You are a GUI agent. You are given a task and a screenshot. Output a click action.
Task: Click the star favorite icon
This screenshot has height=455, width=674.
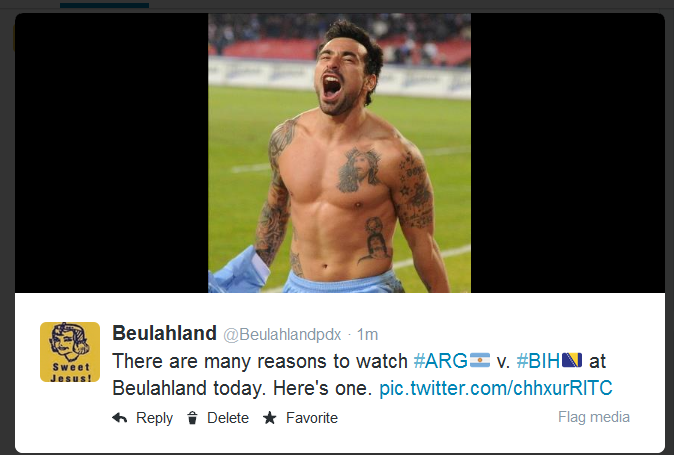tap(270, 418)
